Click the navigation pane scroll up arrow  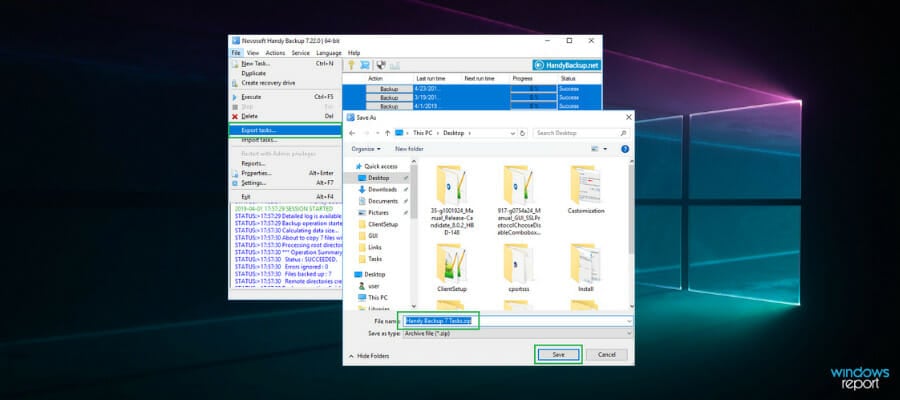click(x=414, y=164)
